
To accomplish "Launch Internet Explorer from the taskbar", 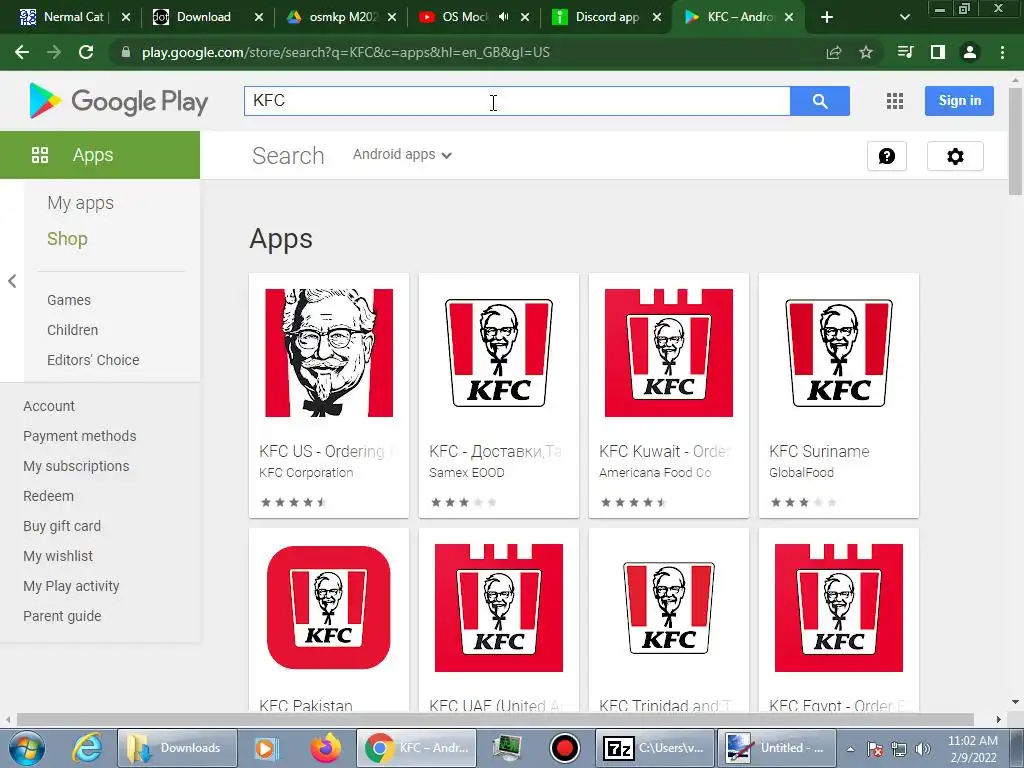I will pyautogui.click(x=87, y=748).
